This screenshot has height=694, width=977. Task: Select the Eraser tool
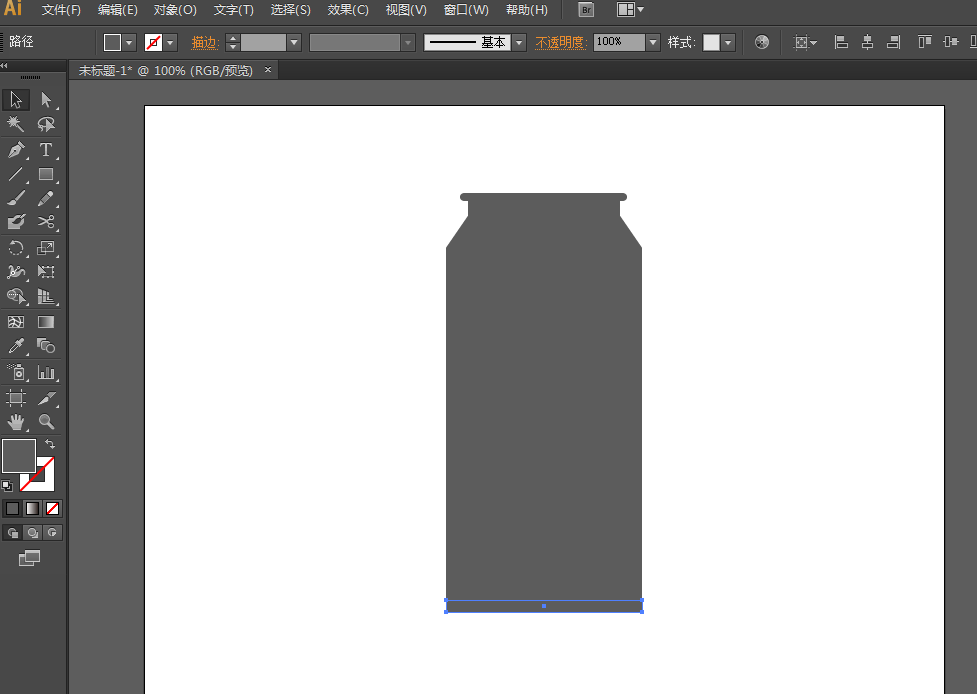click(16, 222)
